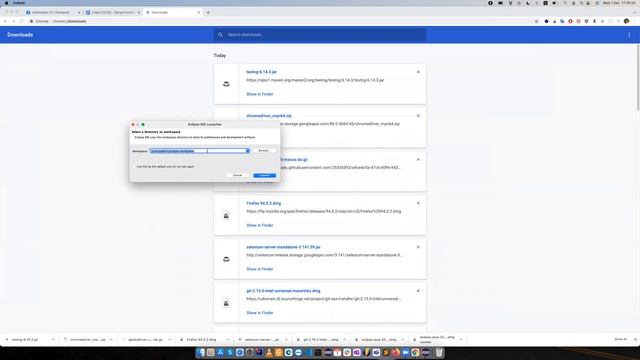Remove the geckodriver macos tar.gz entry
This screenshot has height=360, width=640.
[418, 160]
